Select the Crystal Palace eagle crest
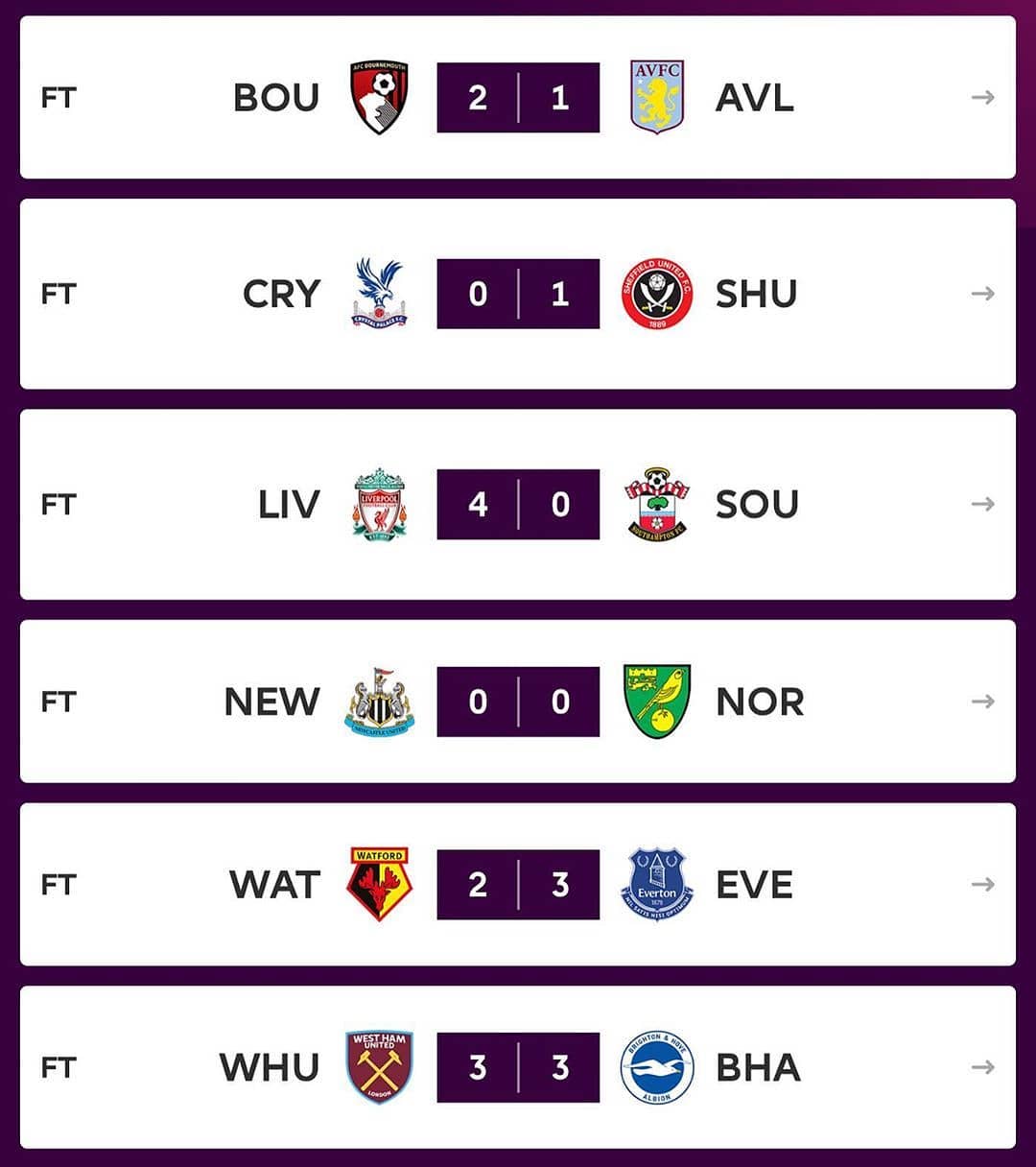 [x=379, y=293]
